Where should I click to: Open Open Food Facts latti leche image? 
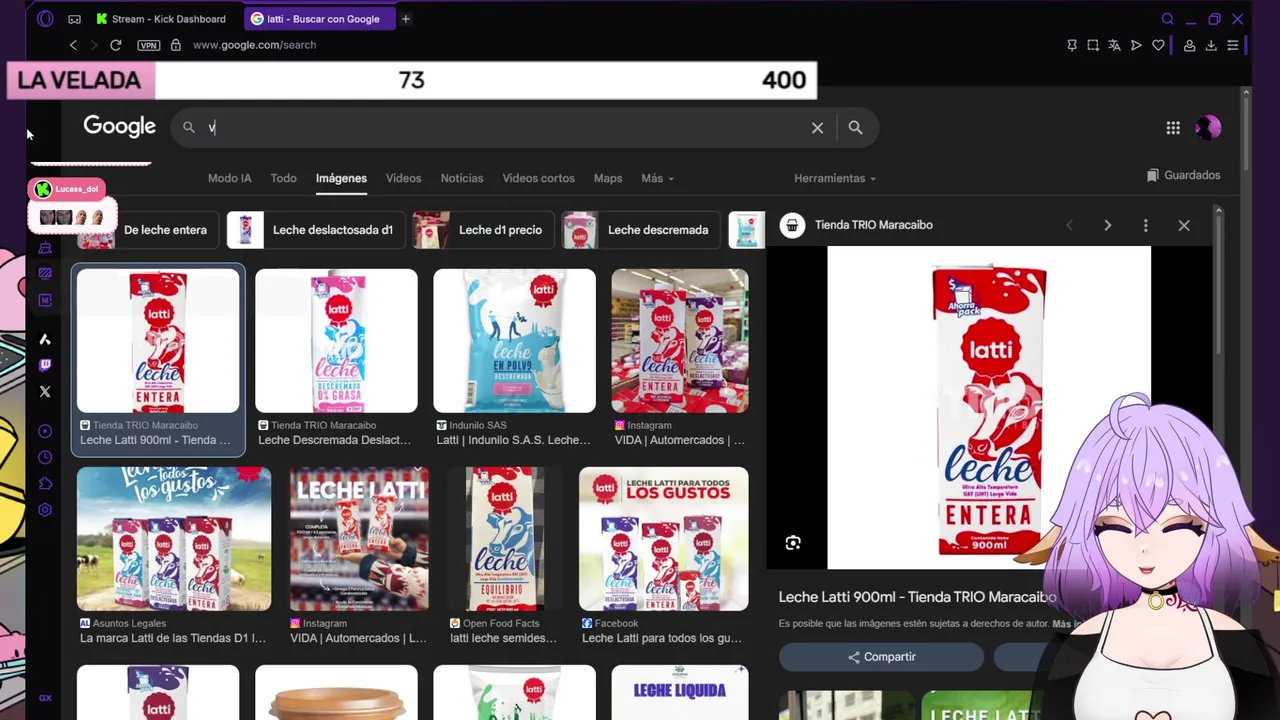(x=504, y=539)
